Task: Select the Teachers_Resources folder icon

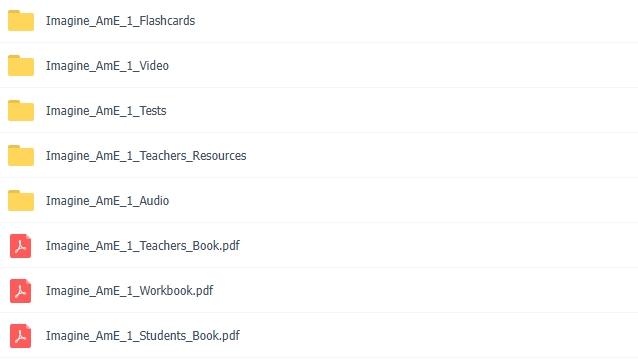Action: [21, 155]
